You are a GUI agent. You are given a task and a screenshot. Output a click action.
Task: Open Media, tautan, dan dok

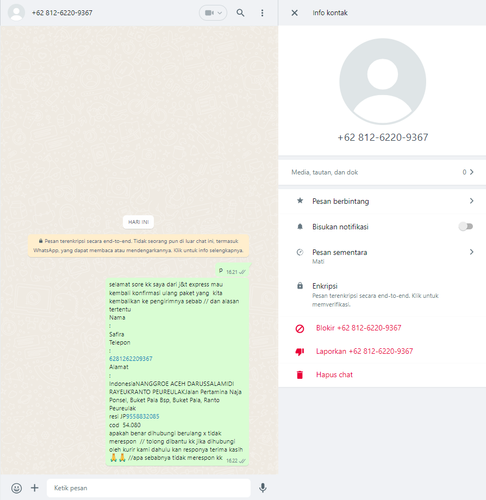pos(382,172)
